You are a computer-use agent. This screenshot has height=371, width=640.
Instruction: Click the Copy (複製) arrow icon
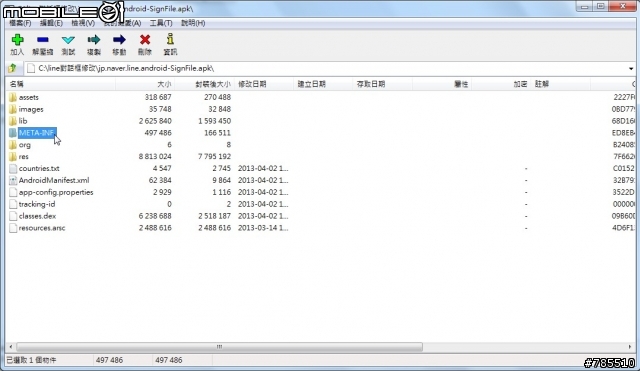coord(93,40)
